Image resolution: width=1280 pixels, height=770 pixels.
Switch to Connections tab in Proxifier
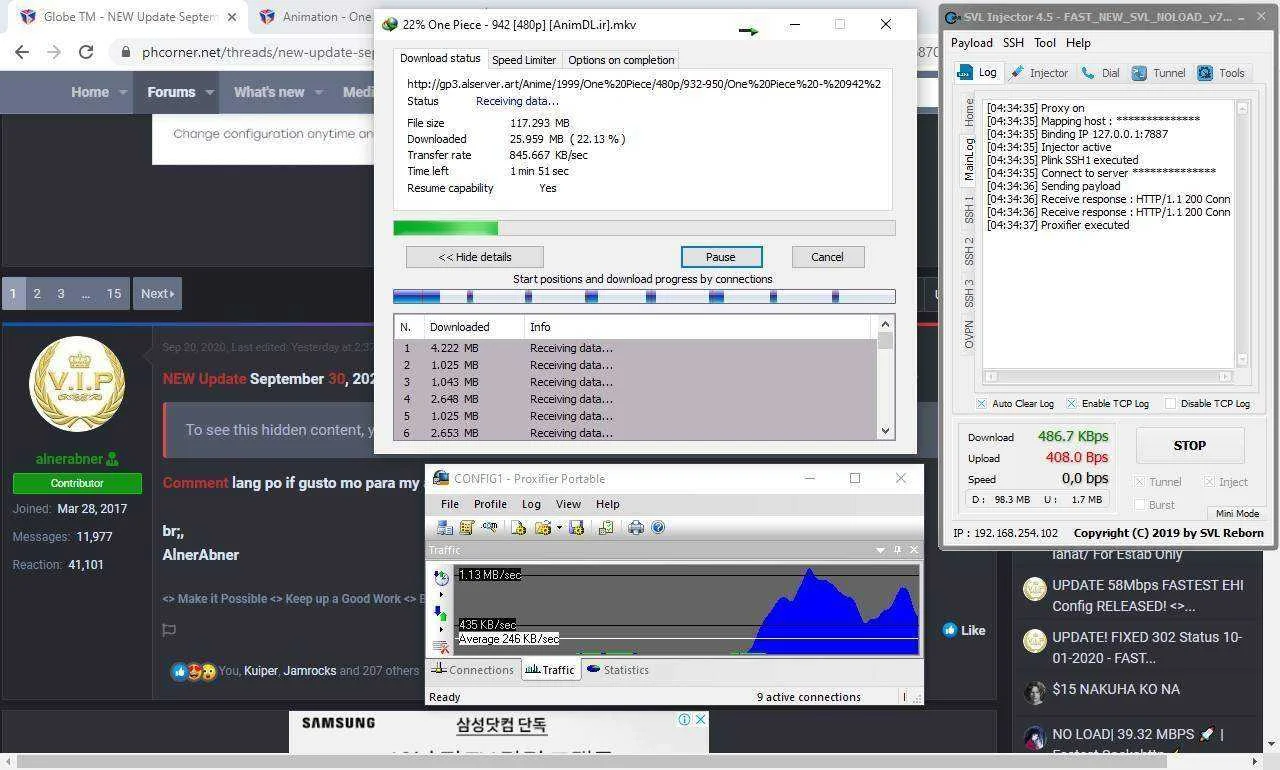(473, 670)
